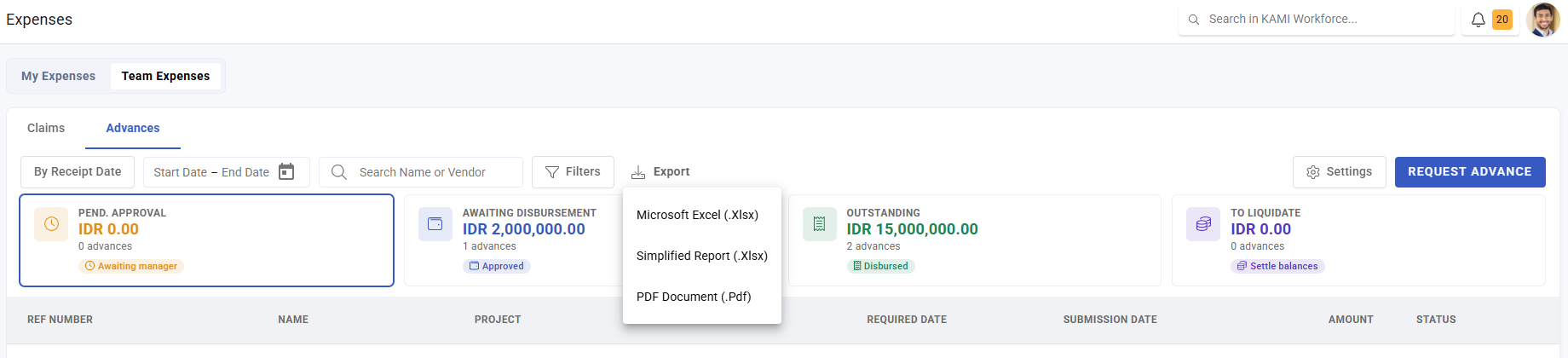Click the Start Date – End Date field
The image size is (1568, 358).
pyautogui.click(x=226, y=172)
